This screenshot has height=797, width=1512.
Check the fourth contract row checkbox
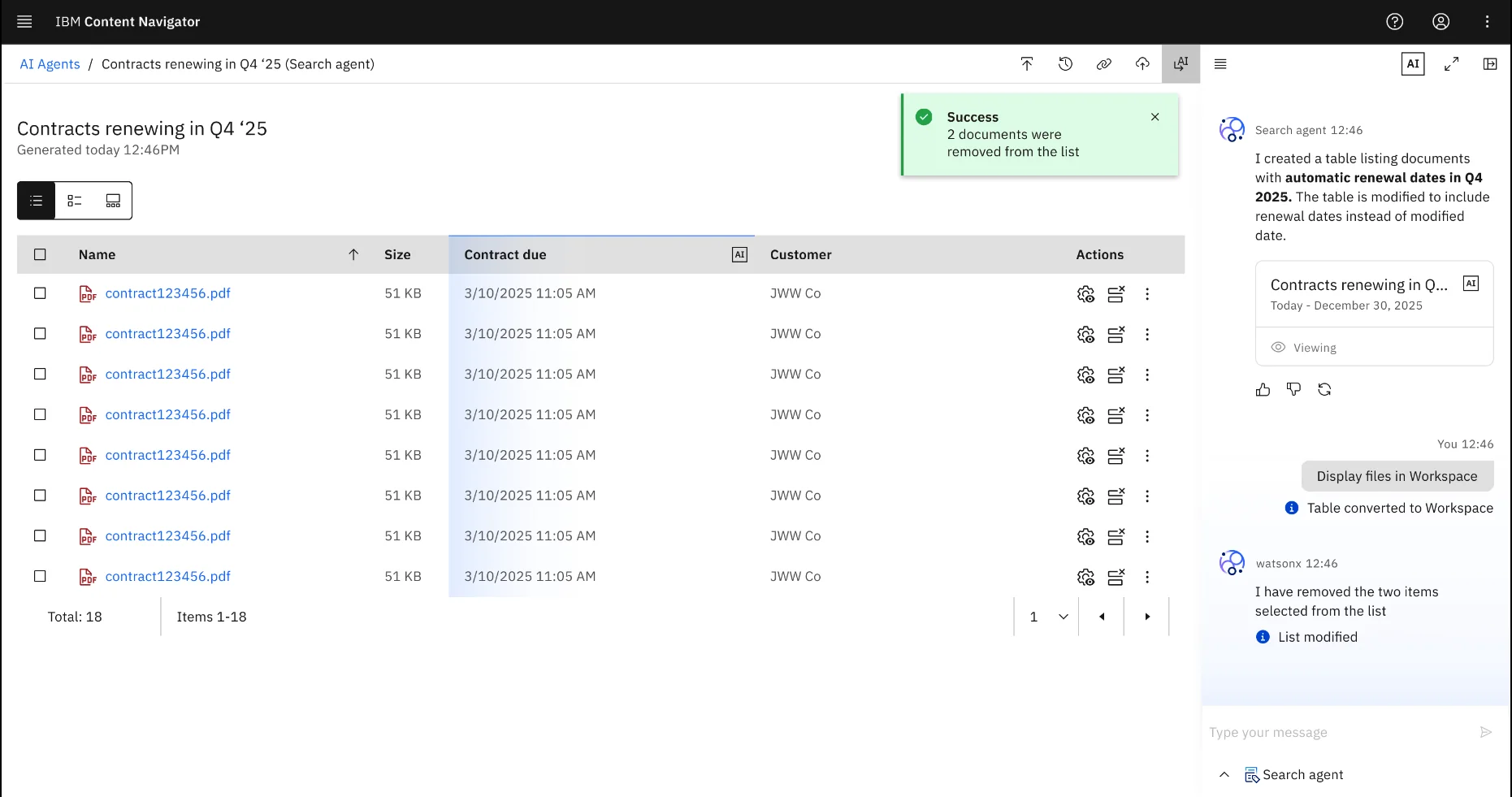[x=40, y=414]
